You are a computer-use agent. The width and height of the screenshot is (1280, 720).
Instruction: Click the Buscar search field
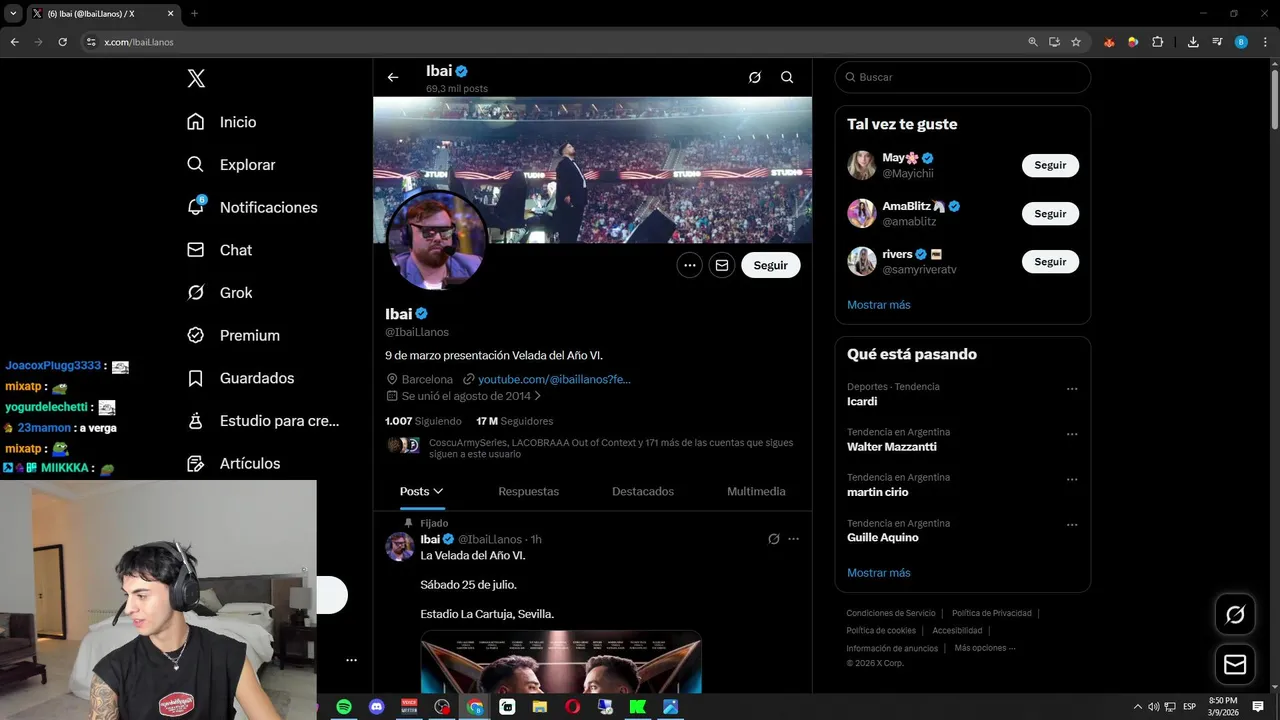(962, 77)
